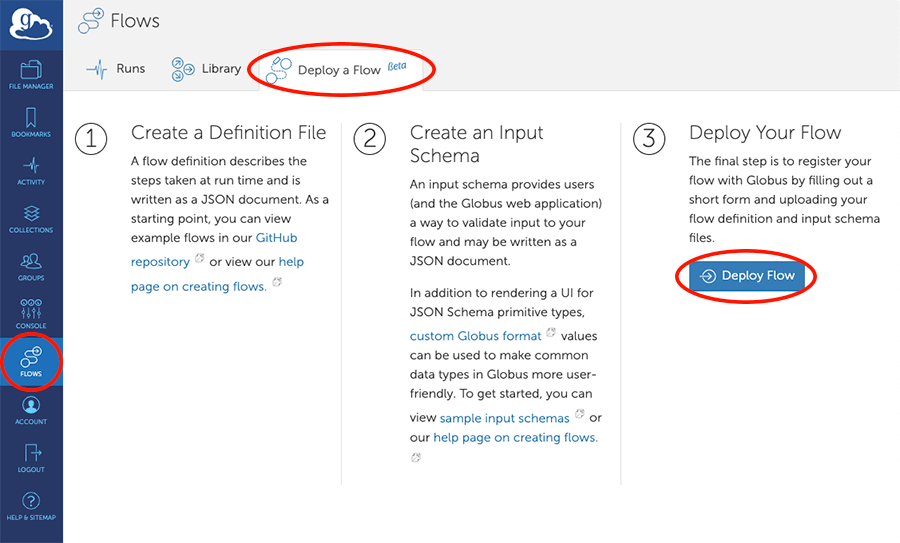This screenshot has width=900, height=543.
Task: Open Console in the sidebar
Action: (x=31, y=314)
